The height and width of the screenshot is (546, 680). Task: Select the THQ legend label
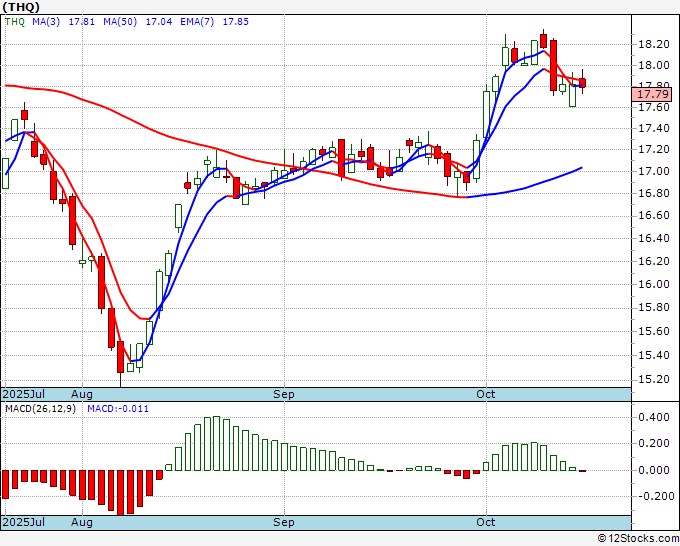(x=15, y=22)
